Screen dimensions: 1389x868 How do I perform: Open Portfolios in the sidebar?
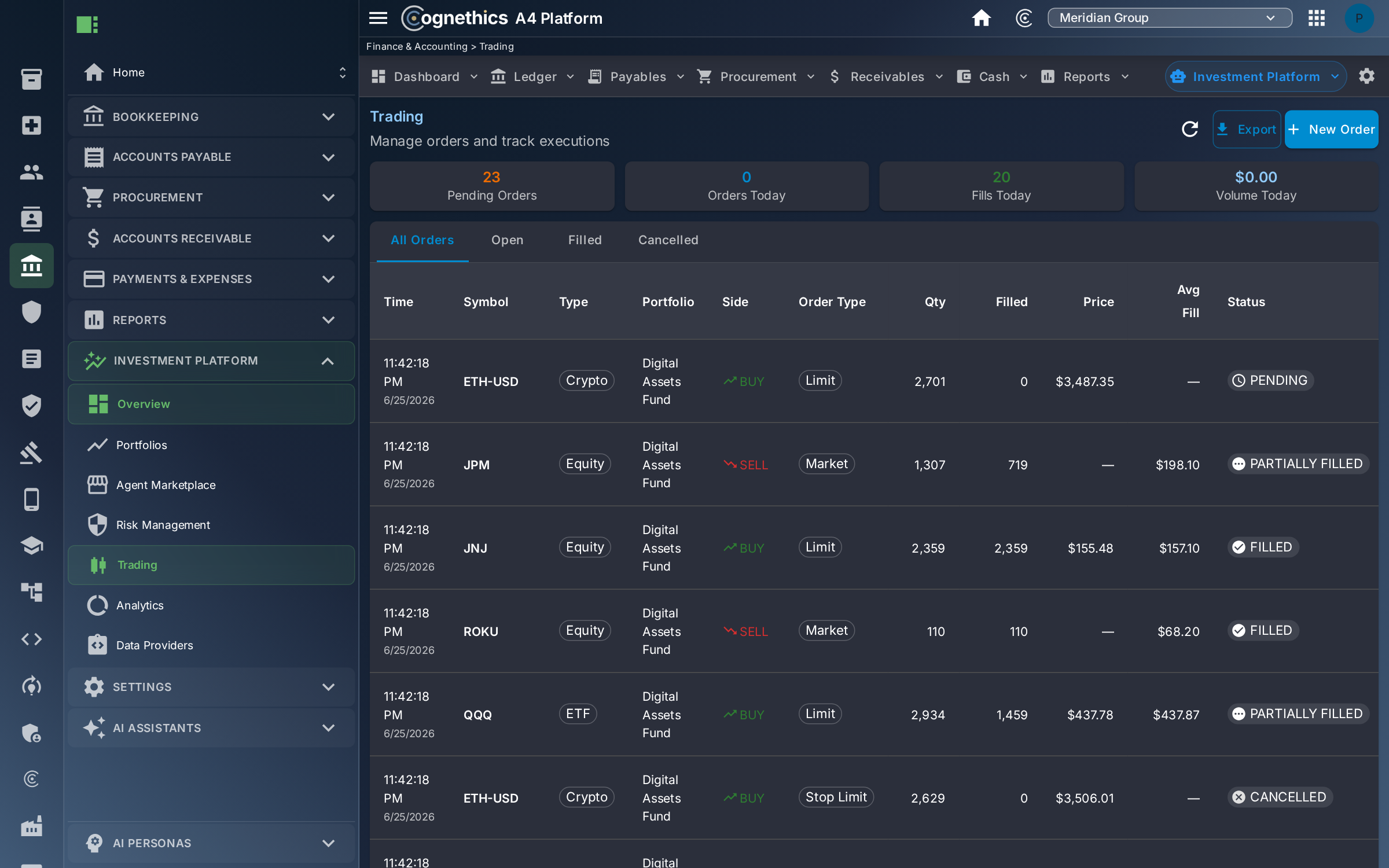211,445
